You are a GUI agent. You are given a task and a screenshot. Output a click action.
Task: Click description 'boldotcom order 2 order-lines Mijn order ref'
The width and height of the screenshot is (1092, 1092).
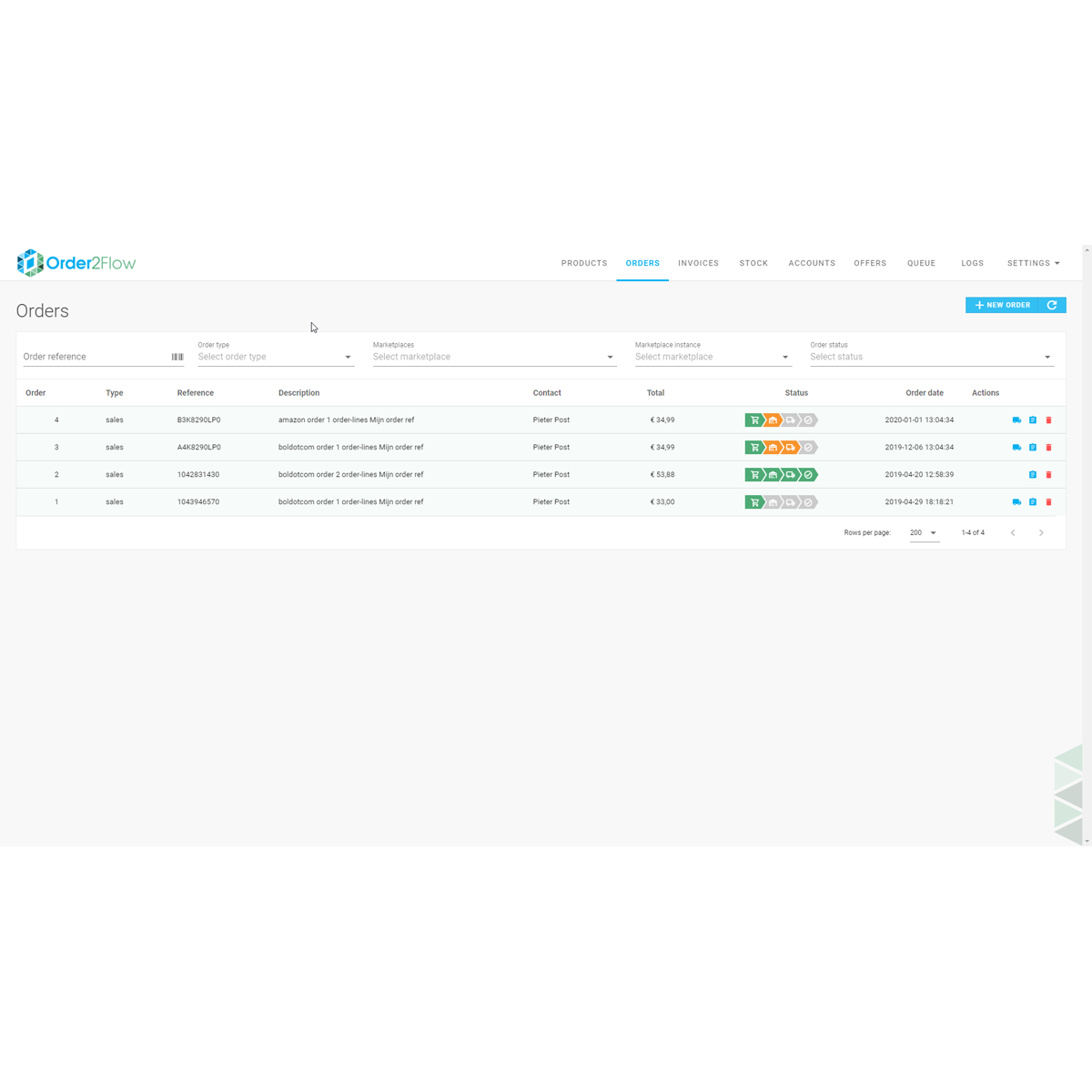click(x=350, y=475)
